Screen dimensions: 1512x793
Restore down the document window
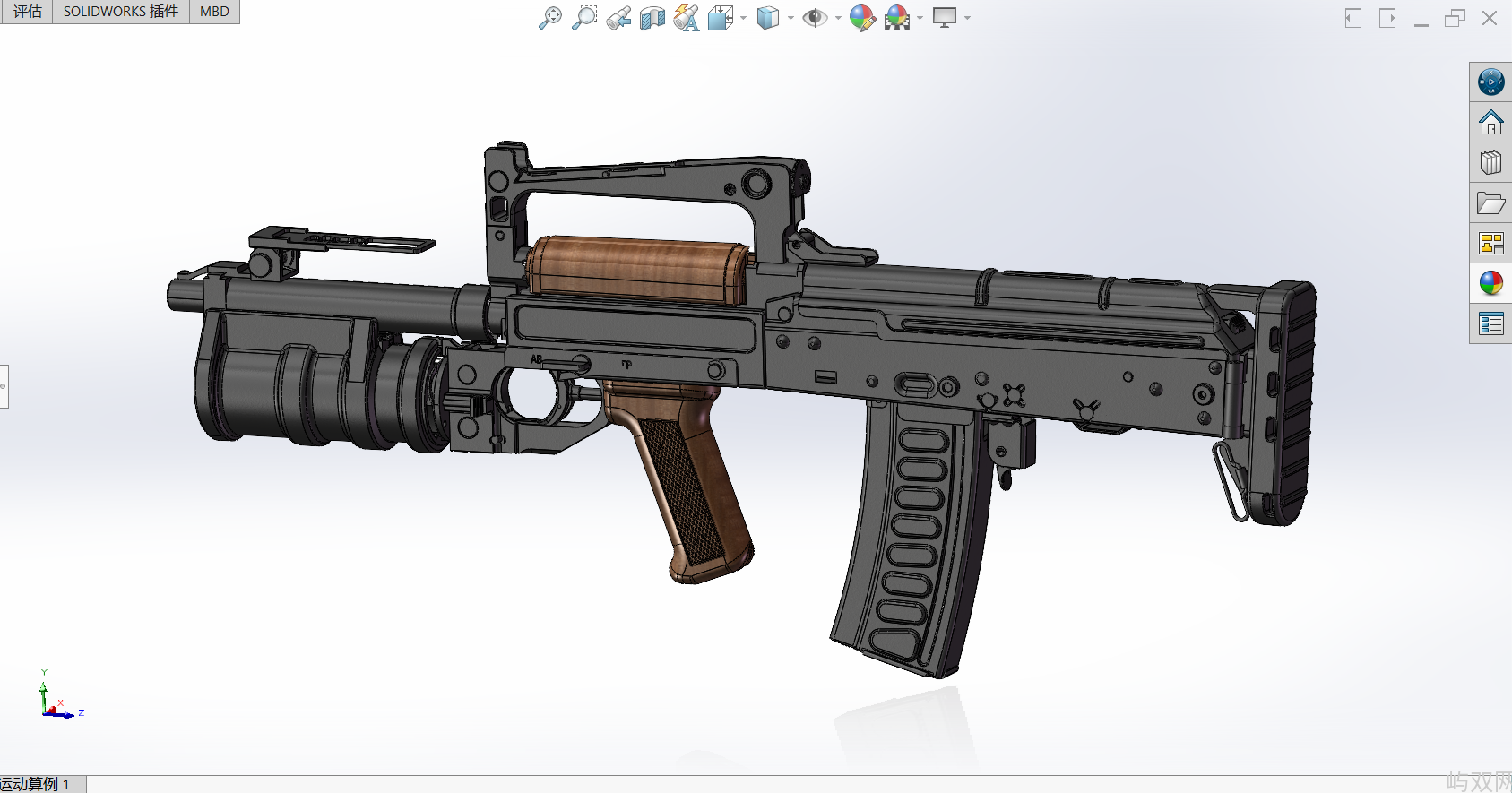(x=1455, y=18)
